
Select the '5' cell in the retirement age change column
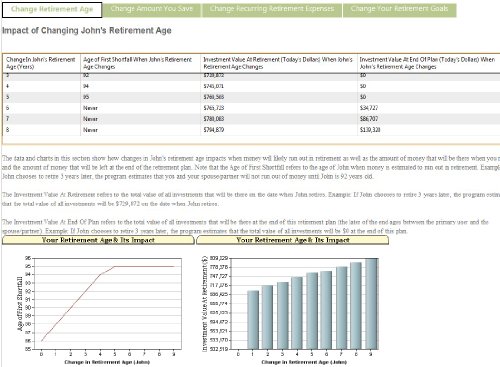pos(42,97)
